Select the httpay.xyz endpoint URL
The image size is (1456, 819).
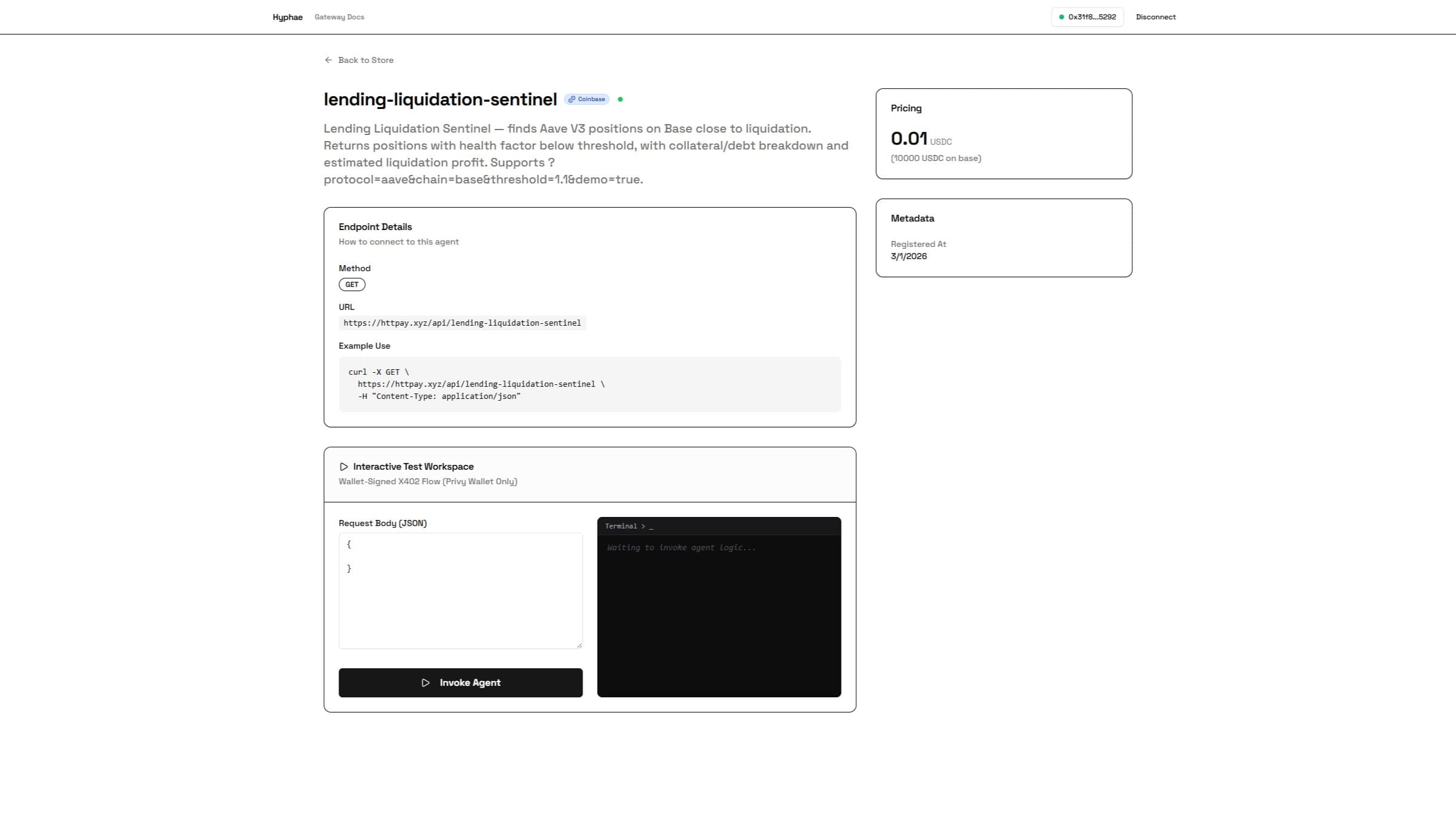(462, 323)
